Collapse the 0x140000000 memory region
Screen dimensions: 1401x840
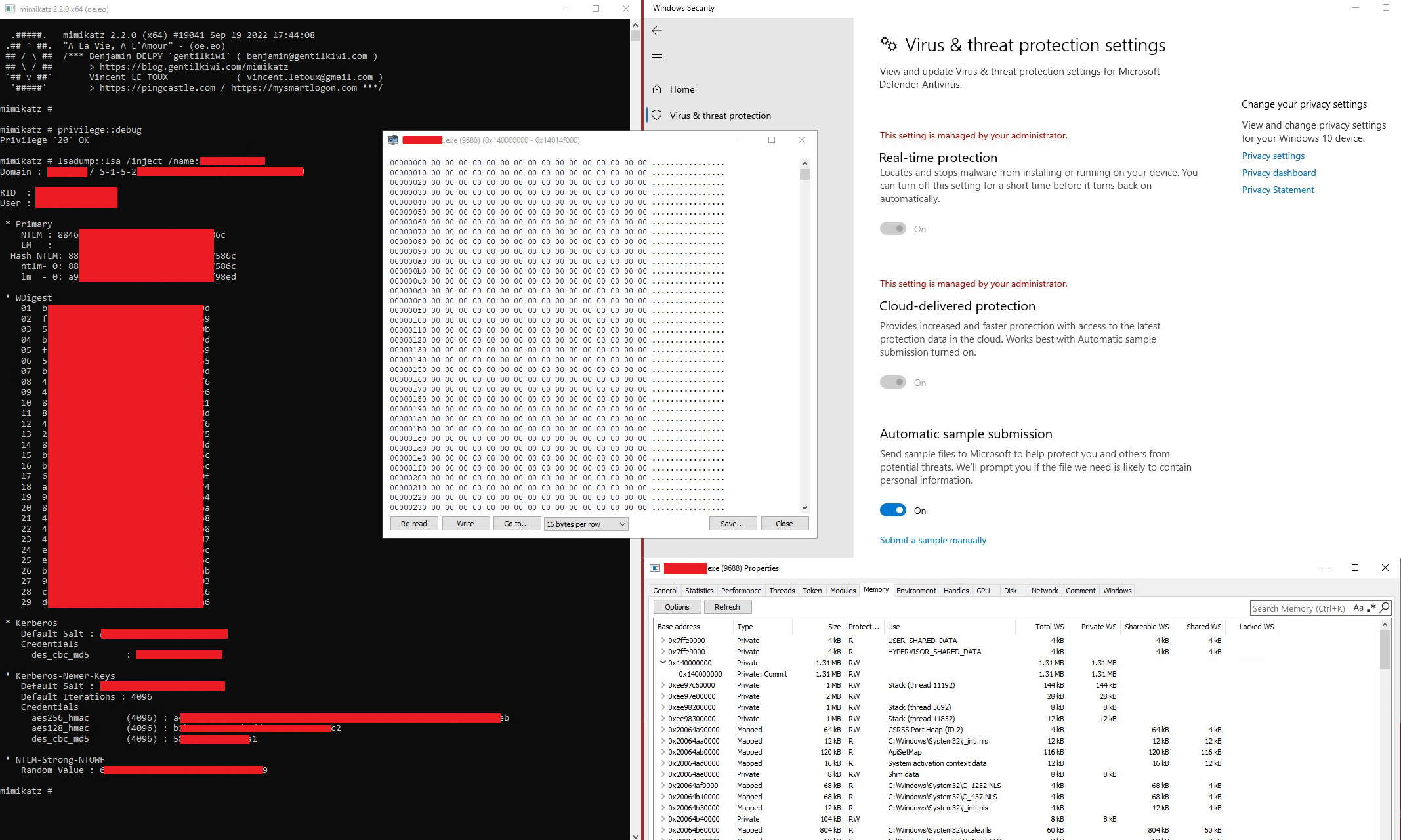(663, 663)
